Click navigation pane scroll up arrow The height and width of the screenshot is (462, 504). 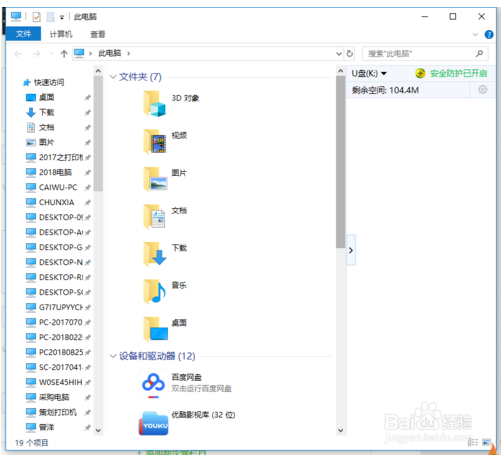(98, 71)
